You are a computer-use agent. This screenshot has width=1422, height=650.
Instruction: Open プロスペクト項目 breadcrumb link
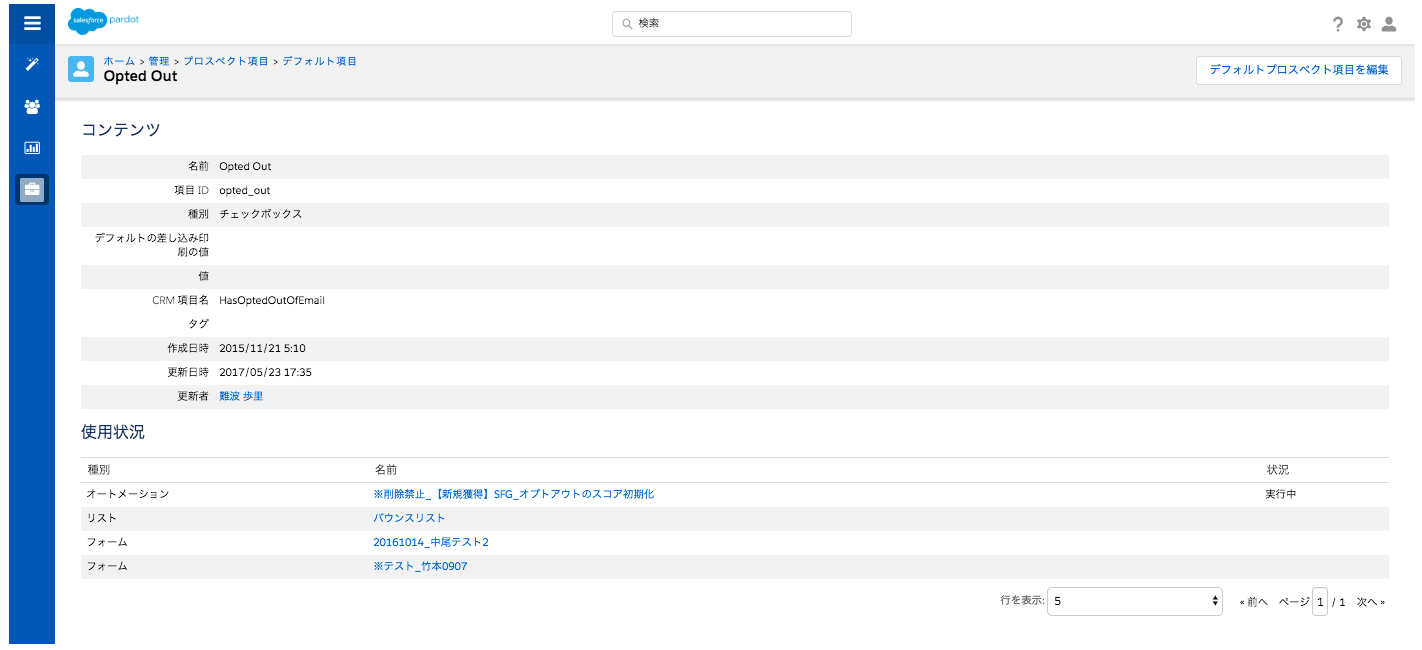coord(226,61)
